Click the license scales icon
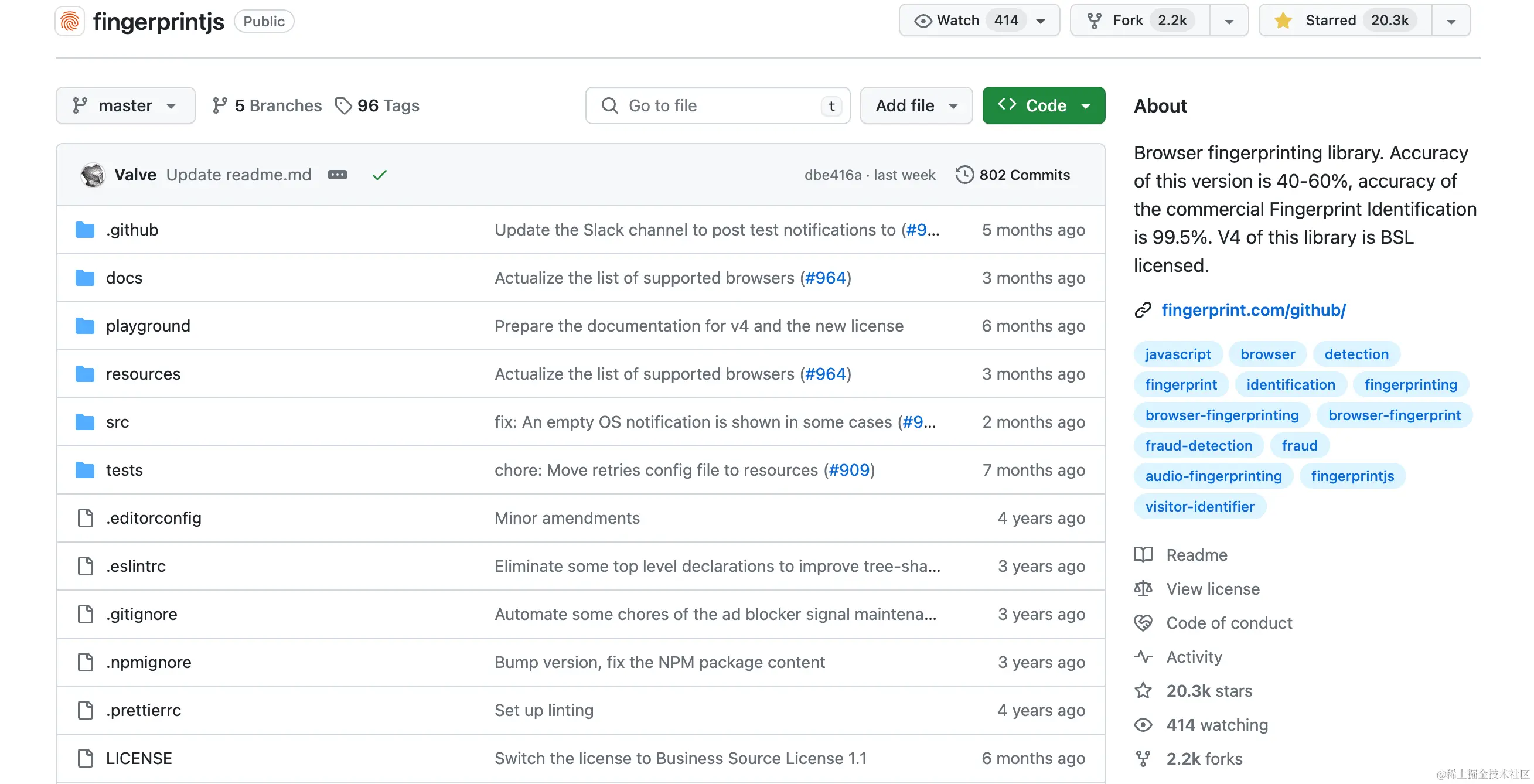The image size is (1534, 784). [x=1143, y=589]
